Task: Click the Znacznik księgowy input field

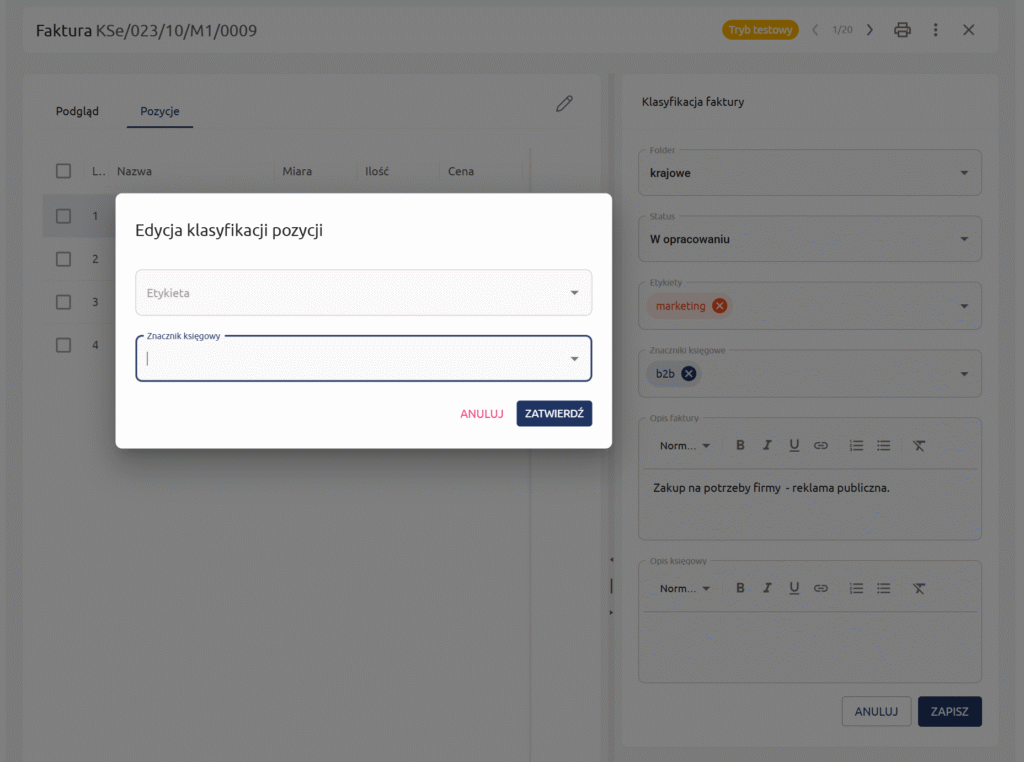Action: pos(350,359)
